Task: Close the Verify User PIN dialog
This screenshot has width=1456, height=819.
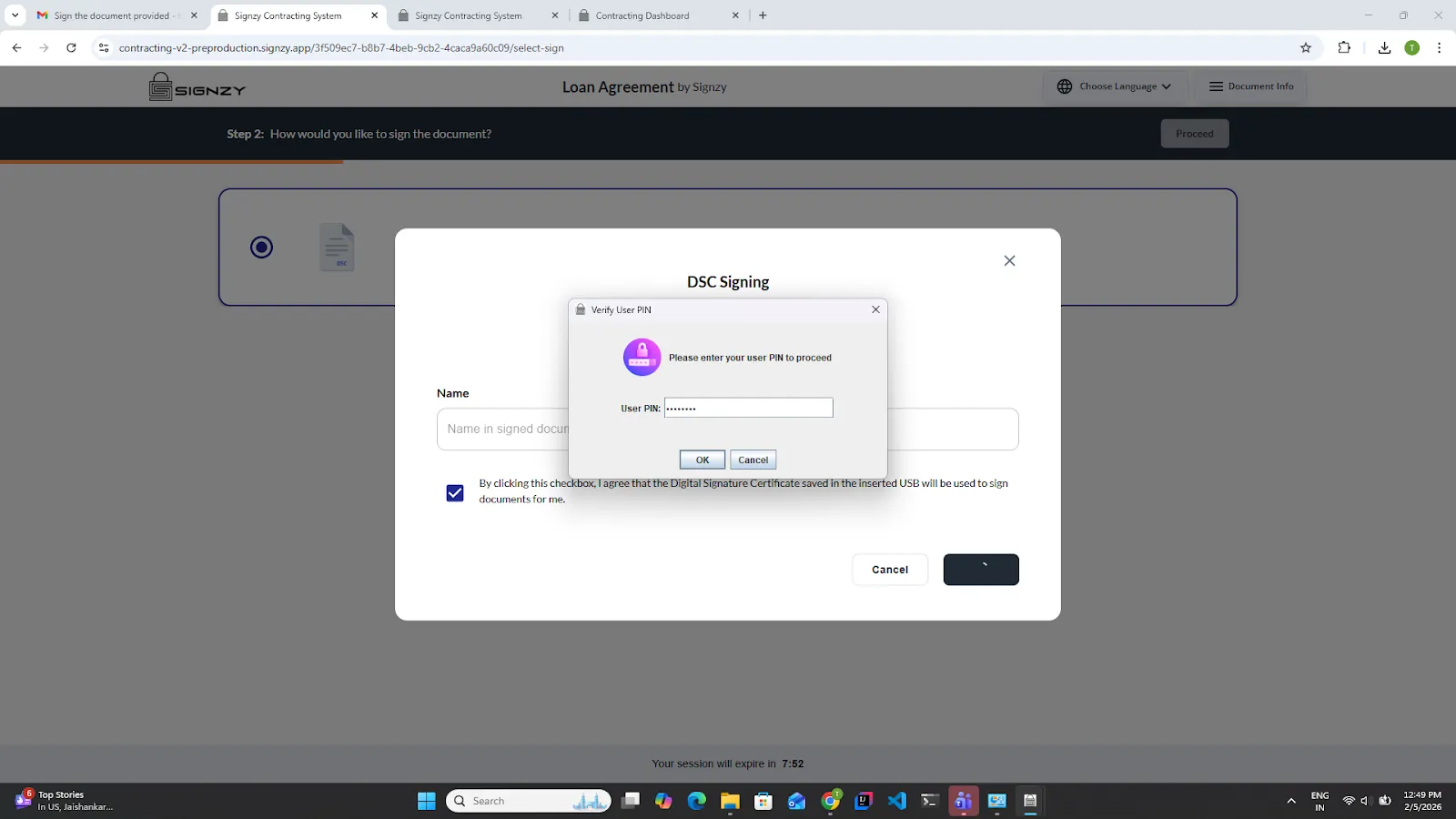Action: (875, 309)
